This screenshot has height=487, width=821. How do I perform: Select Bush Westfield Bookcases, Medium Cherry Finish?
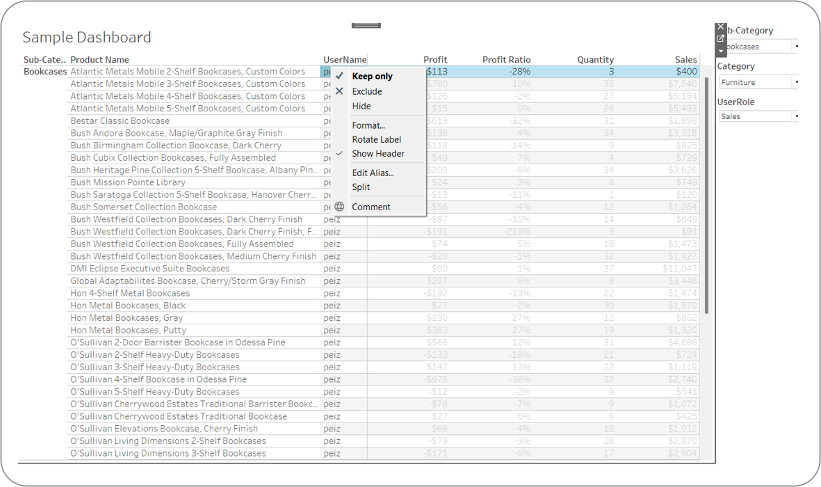[193, 256]
